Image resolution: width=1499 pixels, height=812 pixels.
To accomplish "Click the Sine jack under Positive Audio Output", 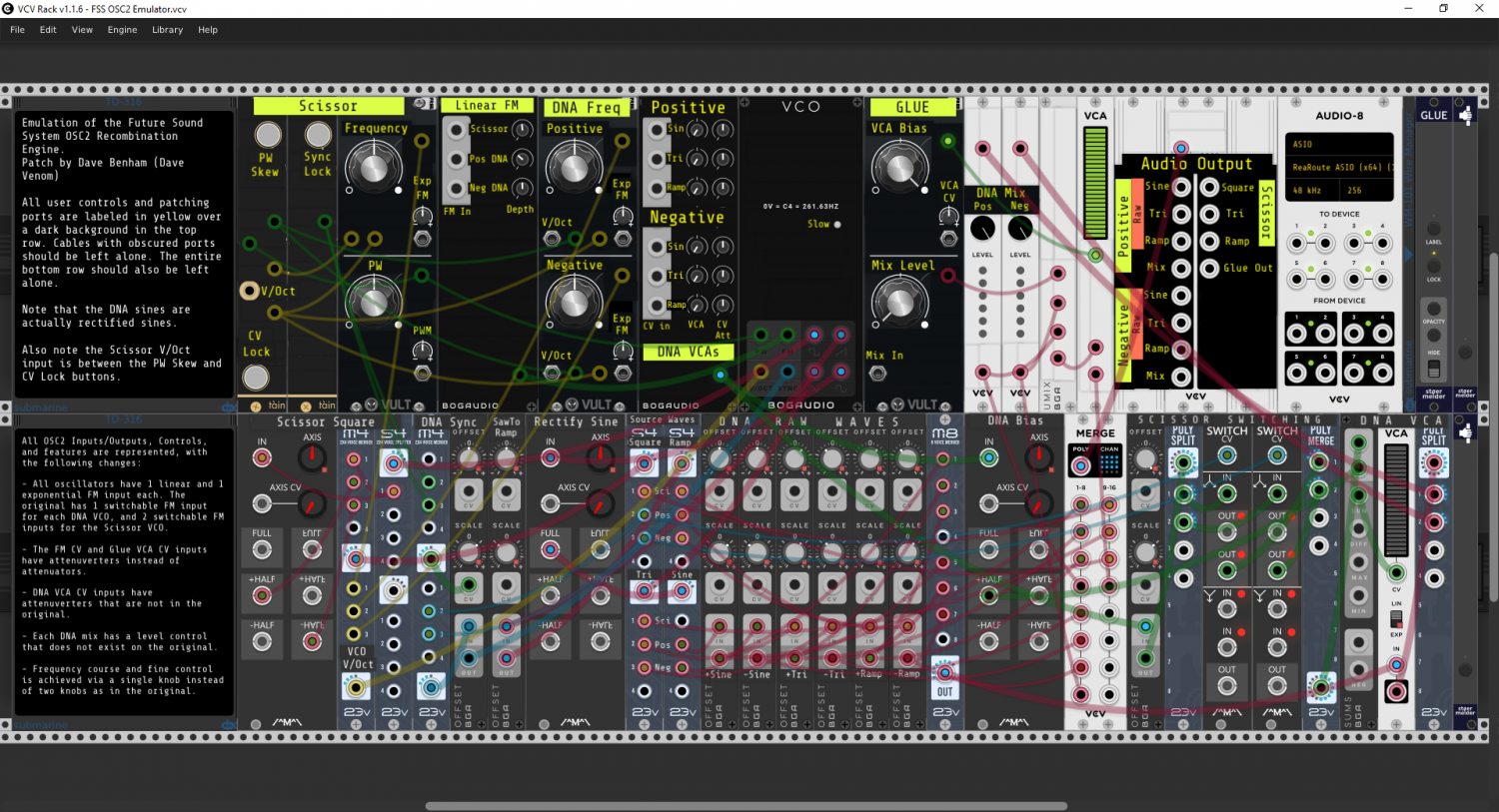I will pos(1181,187).
